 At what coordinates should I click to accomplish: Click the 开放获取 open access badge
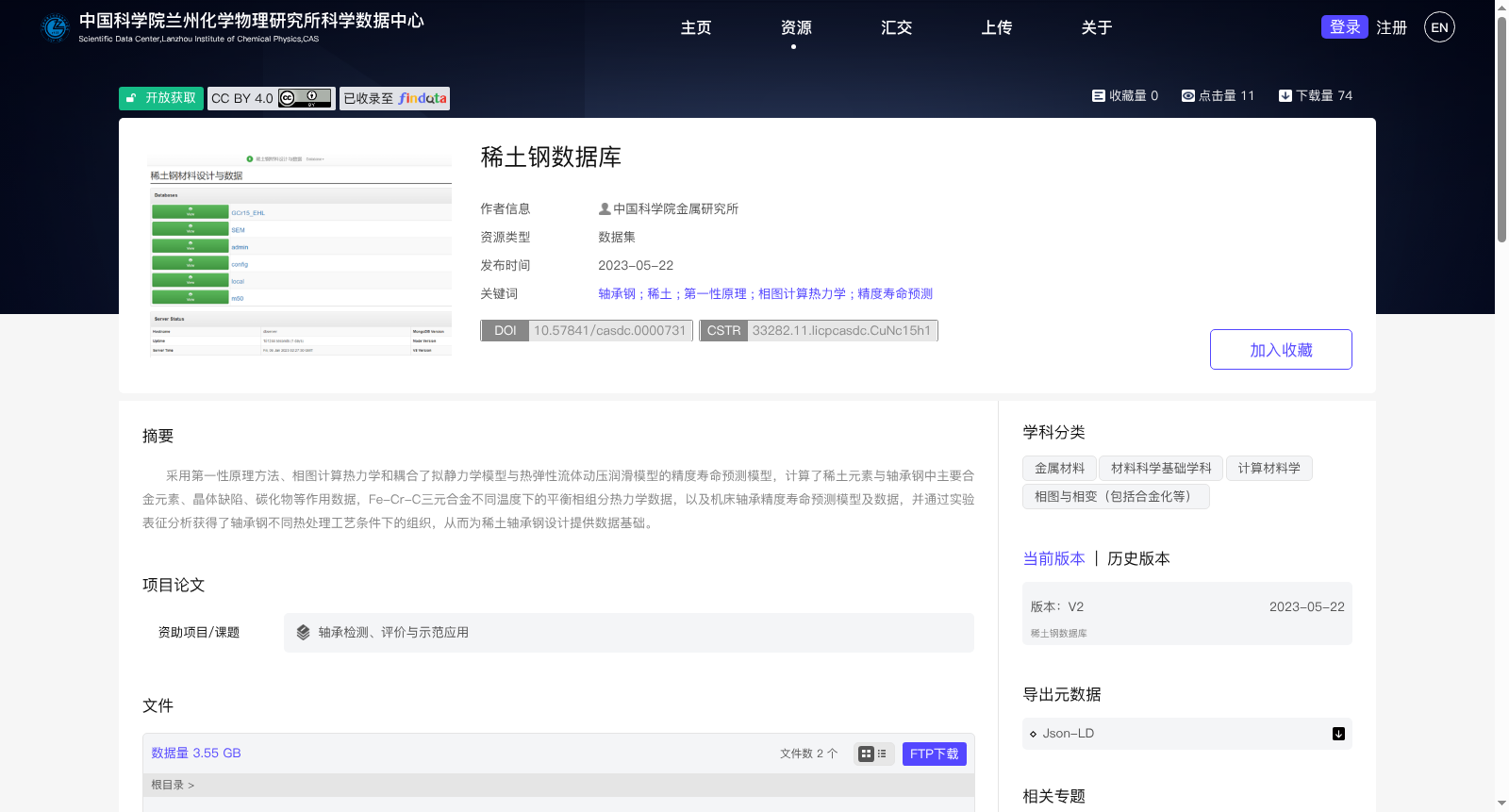[x=161, y=98]
